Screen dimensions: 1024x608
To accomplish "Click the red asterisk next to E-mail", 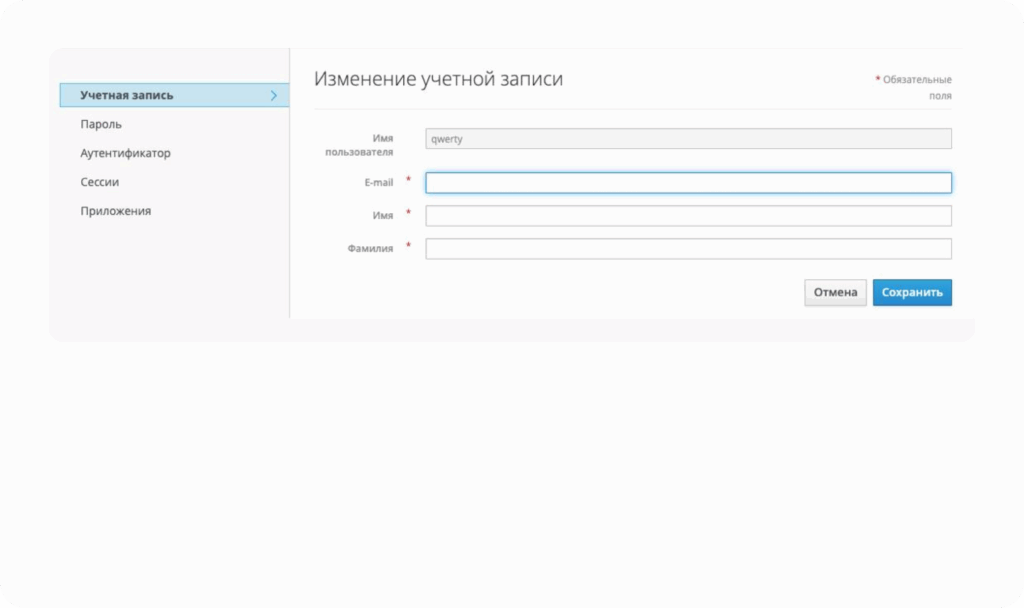I will tap(408, 180).
